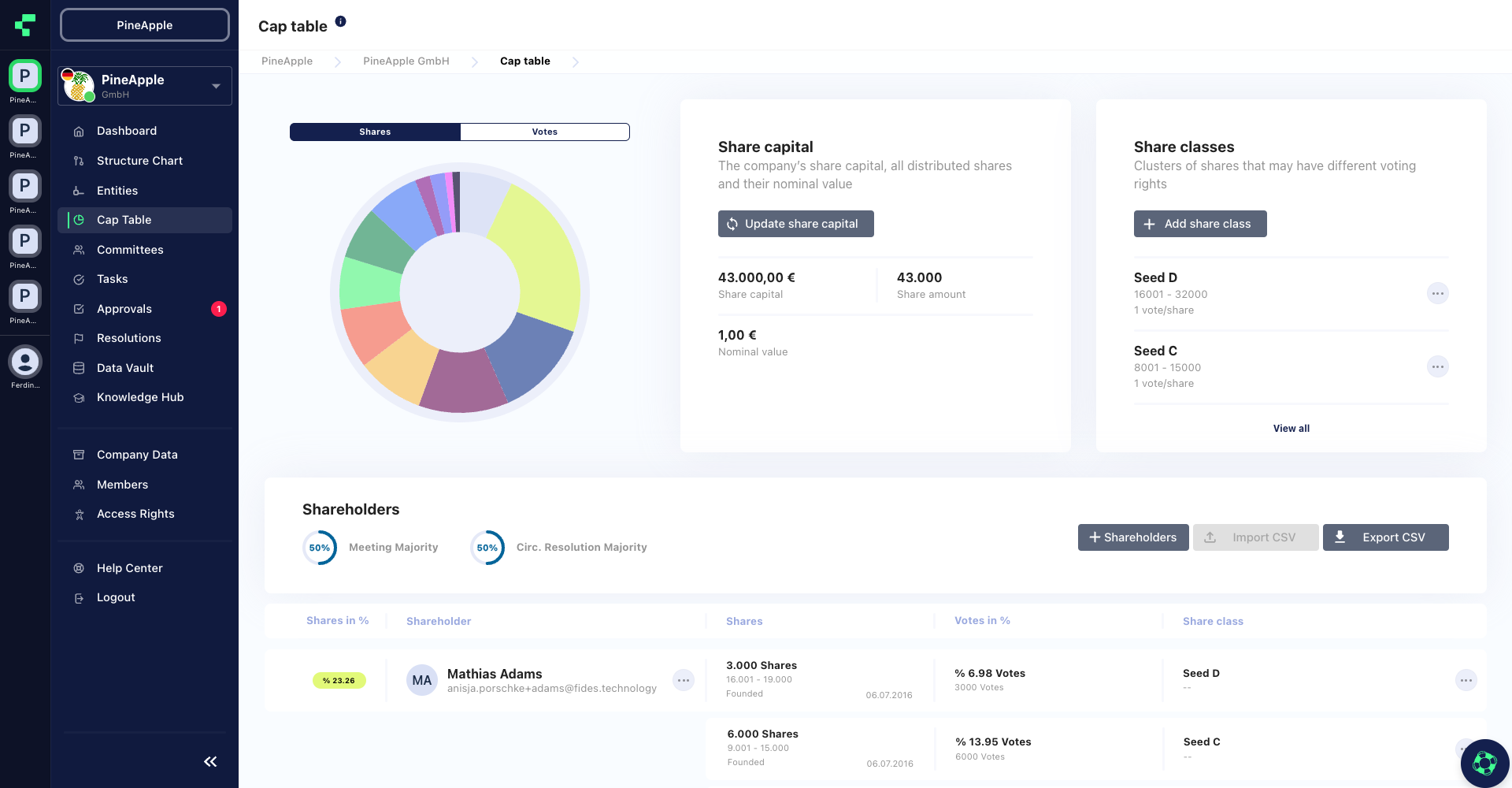
Task: Click View all share classes link
Action: 1291,428
